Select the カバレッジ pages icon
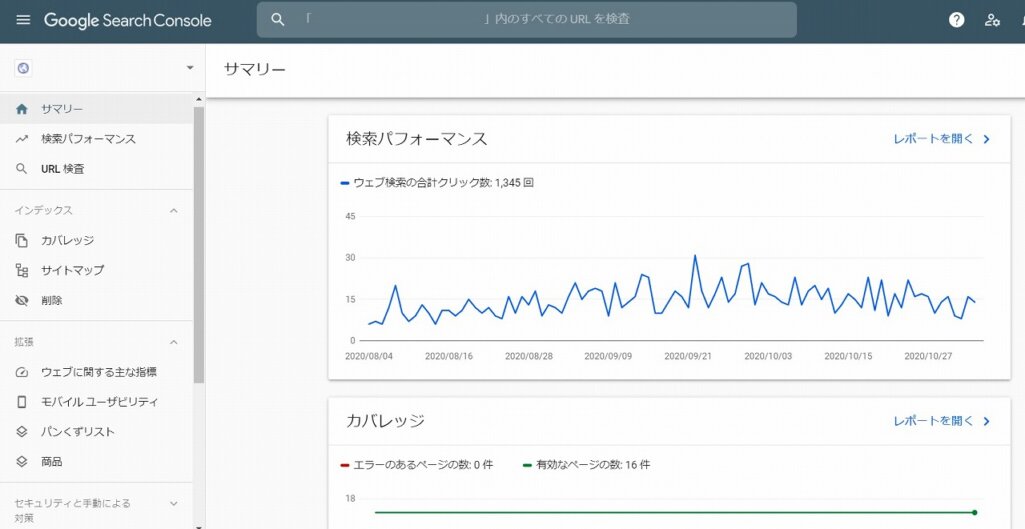The image size is (1025, 529). [x=22, y=240]
